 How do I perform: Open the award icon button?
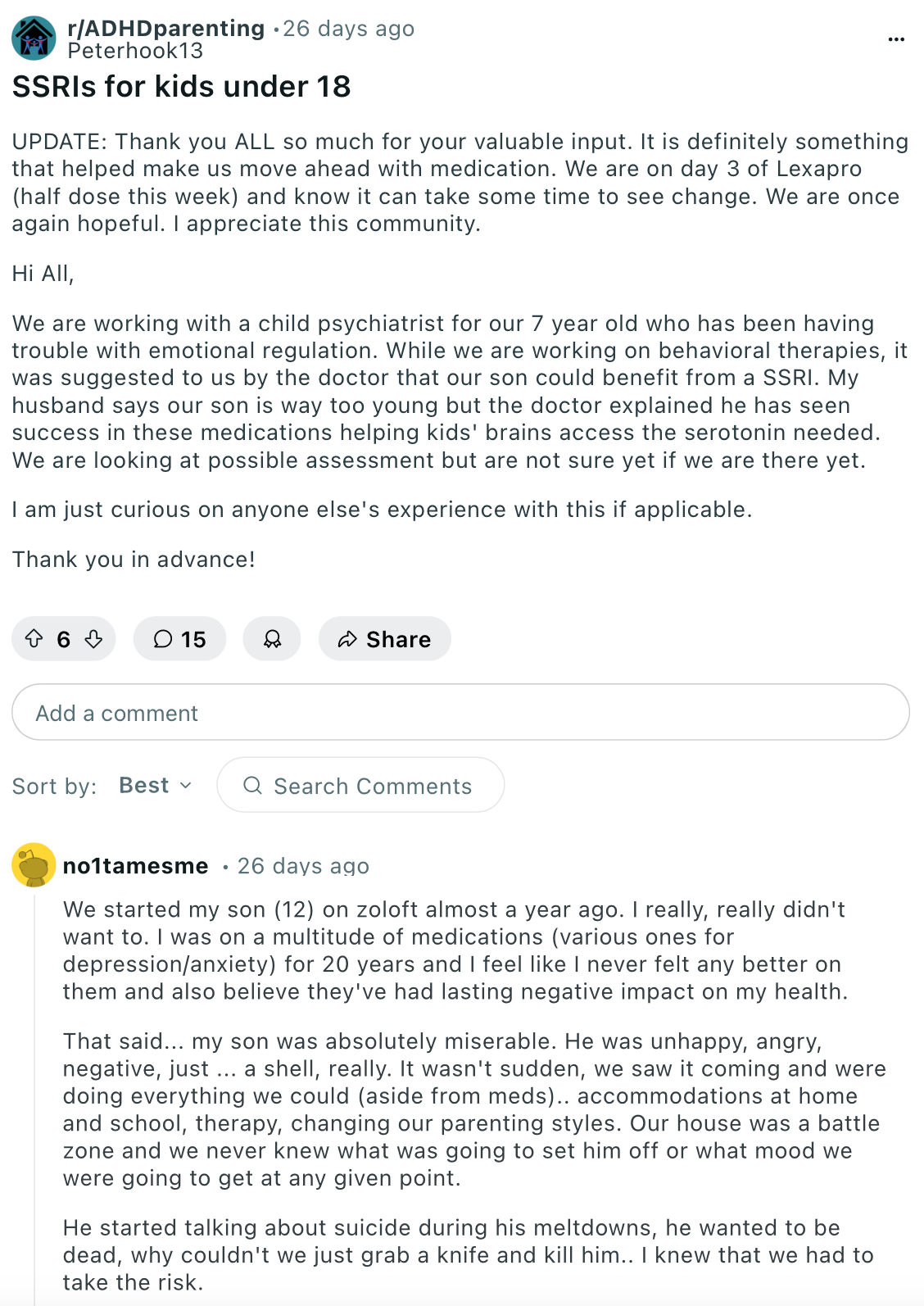click(x=272, y=639)
